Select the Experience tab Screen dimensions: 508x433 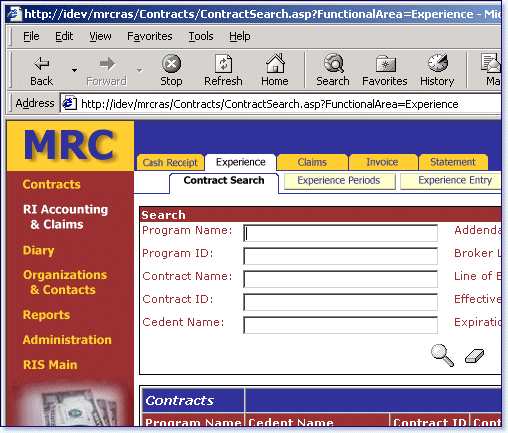[x=241, y=162]
